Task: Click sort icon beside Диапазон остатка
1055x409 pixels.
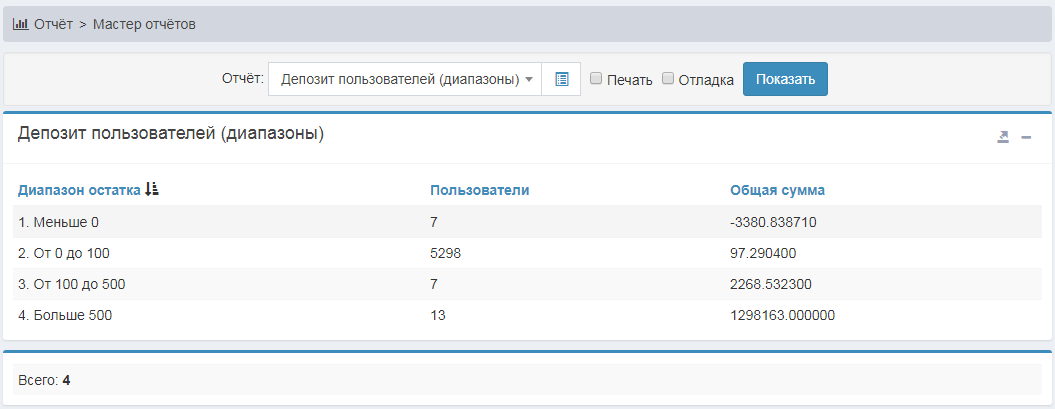Action: (x=152, y=189)
